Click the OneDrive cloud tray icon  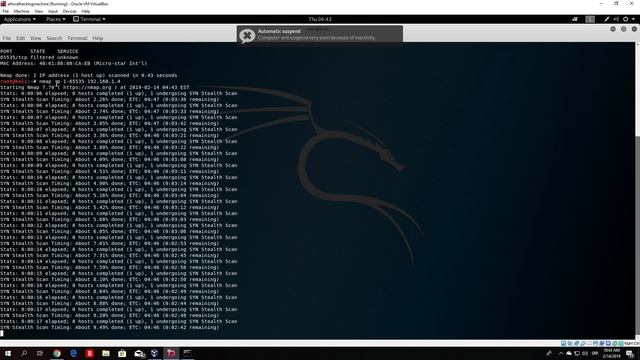(x=569, y=353)
